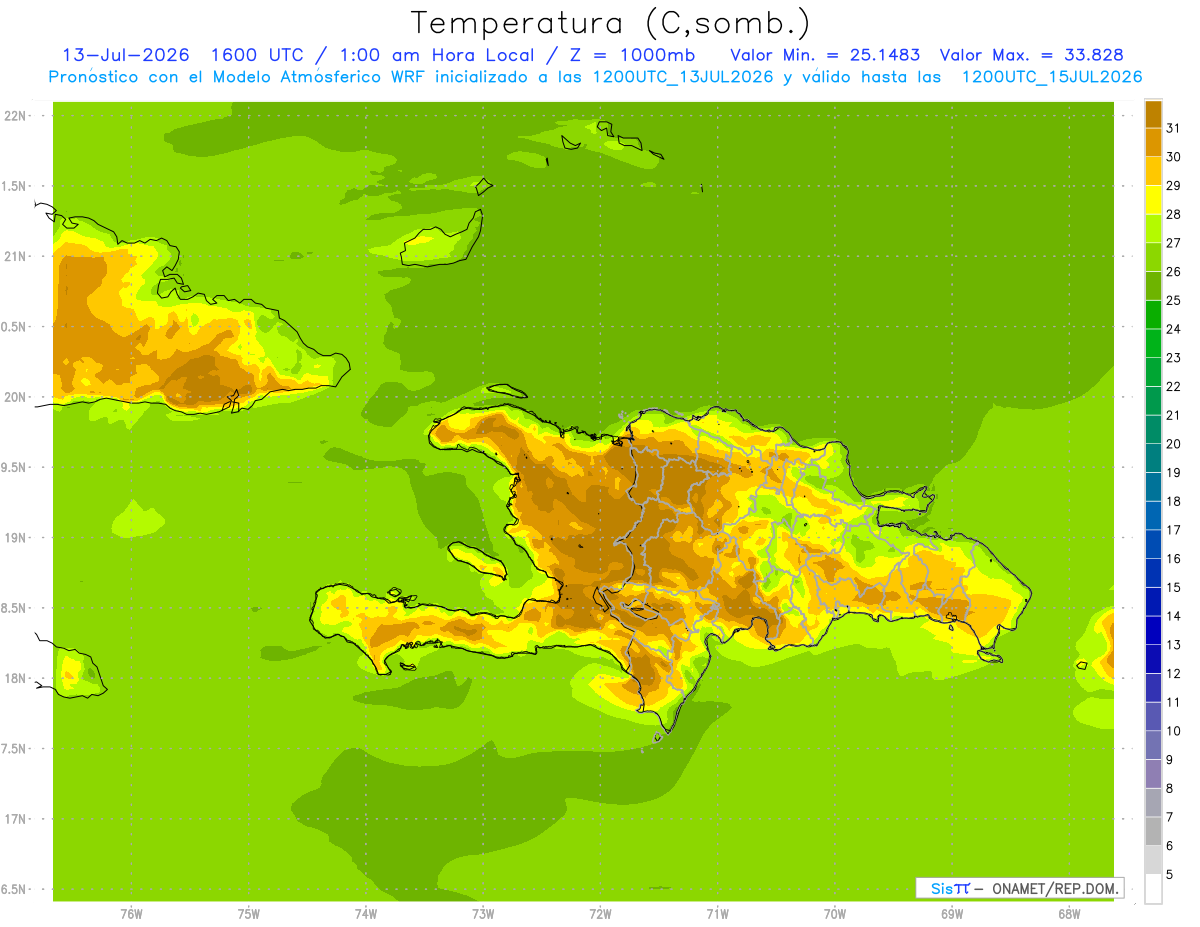The width and height of the screenshot is (1200, 927).
Task: Click the legend value "29"
Action: tap(1173, 185)
